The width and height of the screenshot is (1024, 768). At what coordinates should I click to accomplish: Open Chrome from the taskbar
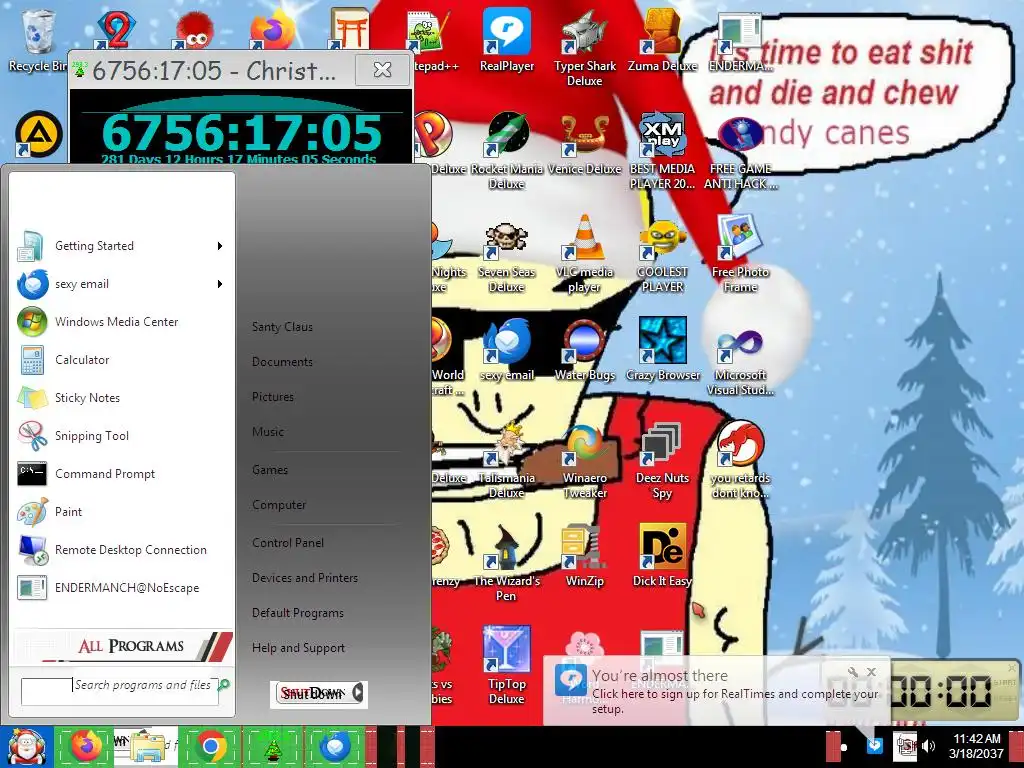coord(210,746)
